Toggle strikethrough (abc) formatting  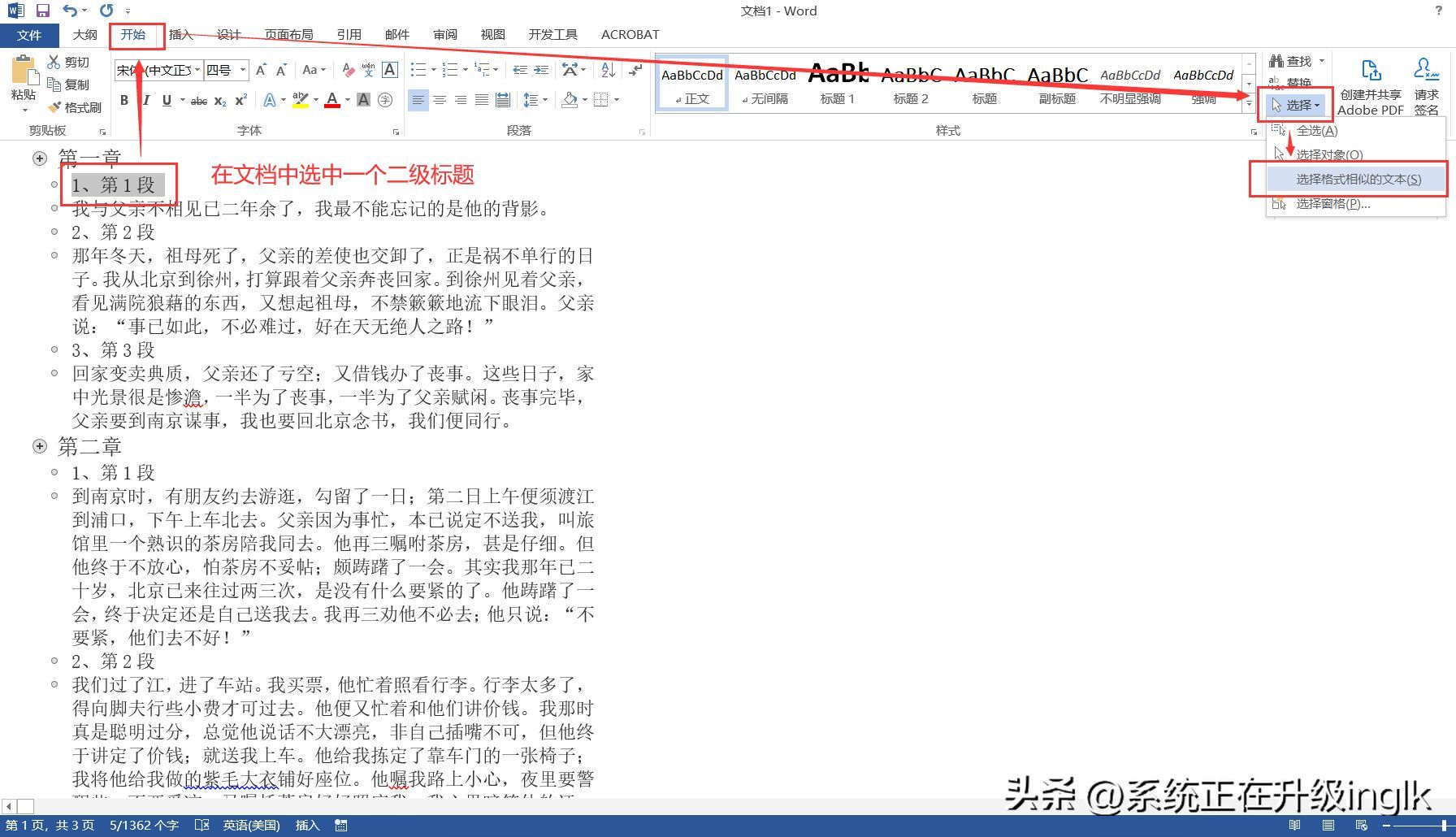tap(198, 101)
